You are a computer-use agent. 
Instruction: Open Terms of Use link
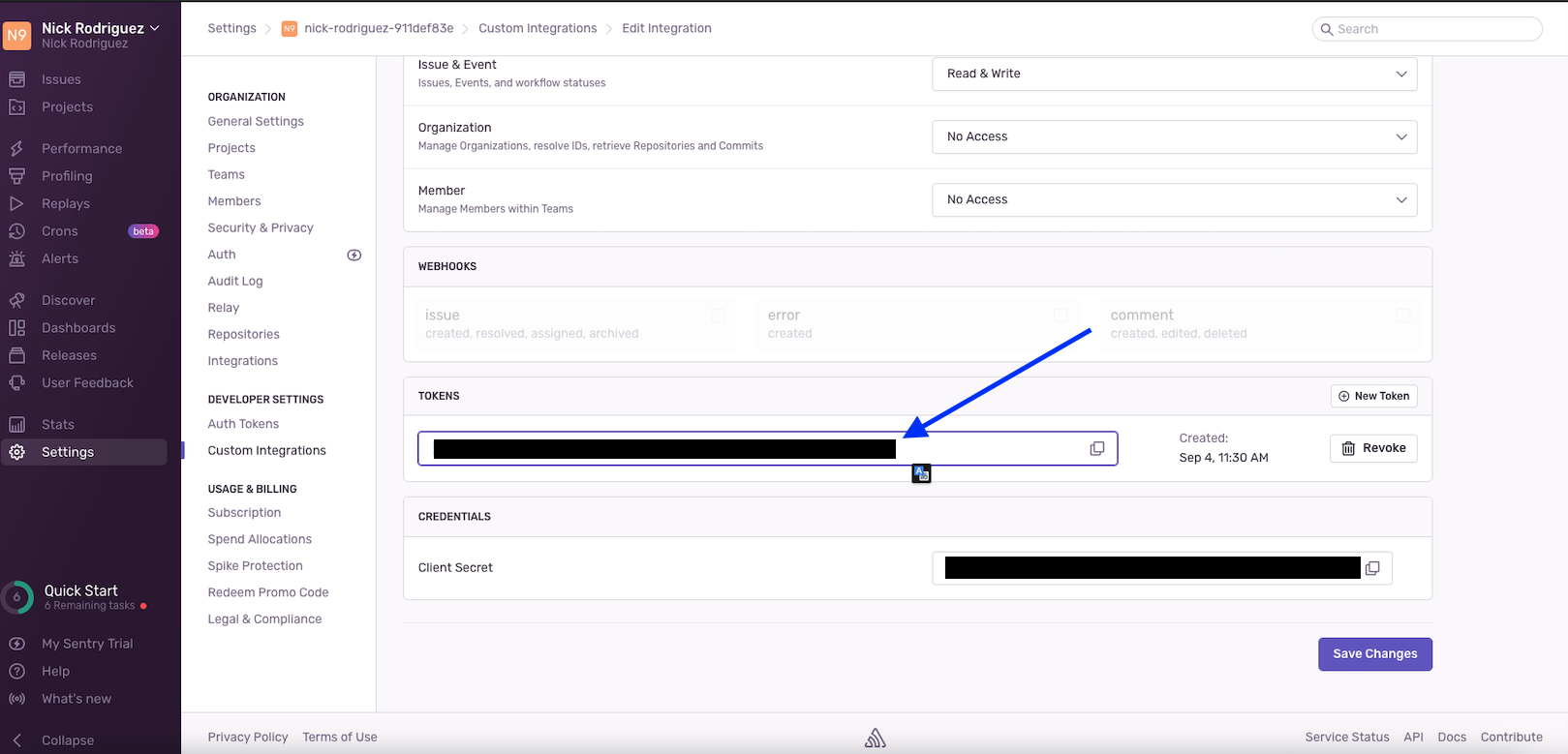coord(340,737)
